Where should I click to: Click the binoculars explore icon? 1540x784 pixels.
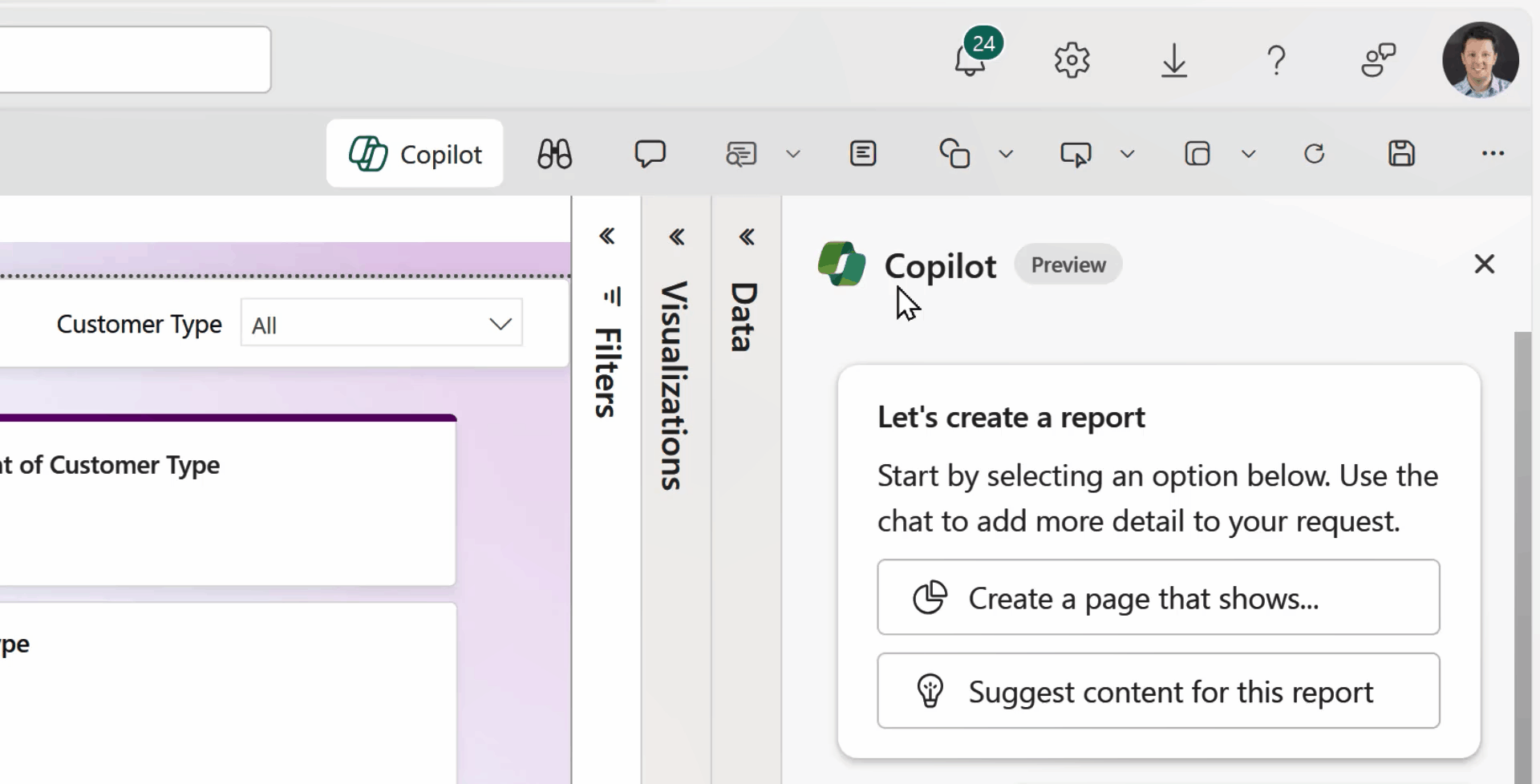coord(554,153)
